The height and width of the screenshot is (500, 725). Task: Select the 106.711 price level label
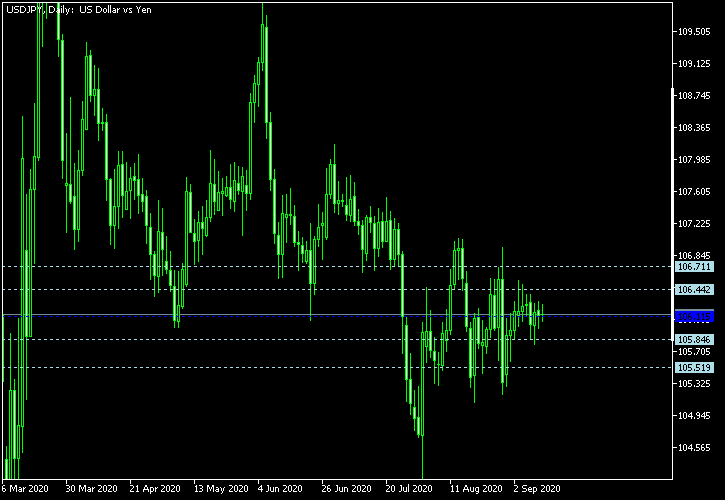tap(694, 266)
